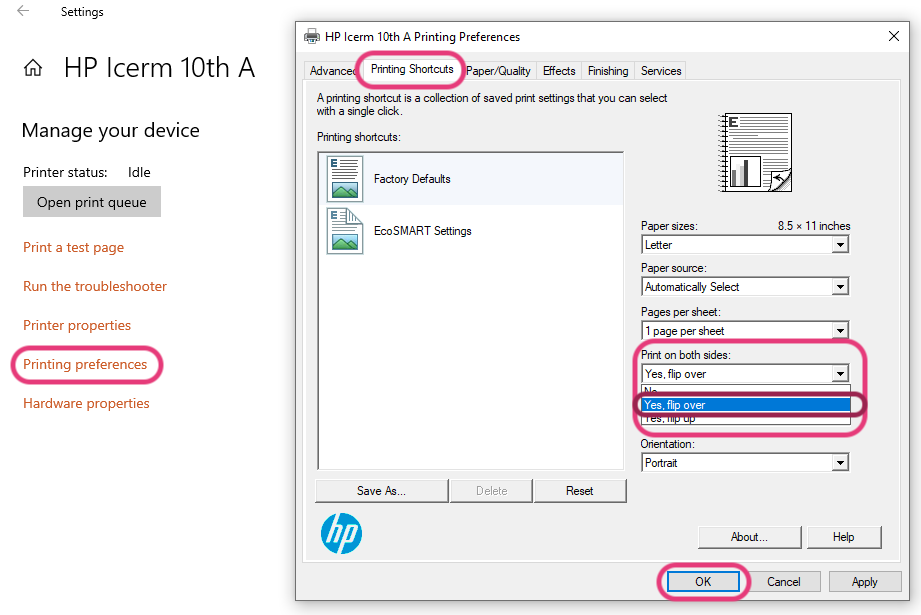The image size is (921, 615).
Task: Click the EcoSMART Settings shortcut icon
Action: point(345,231)
